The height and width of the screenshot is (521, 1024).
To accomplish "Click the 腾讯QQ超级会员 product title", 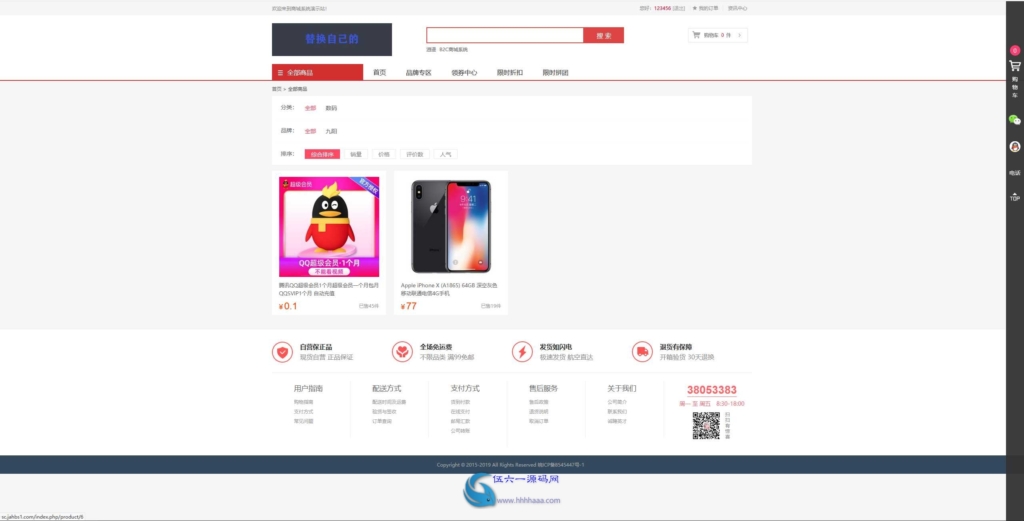I will tap(328, 289).
